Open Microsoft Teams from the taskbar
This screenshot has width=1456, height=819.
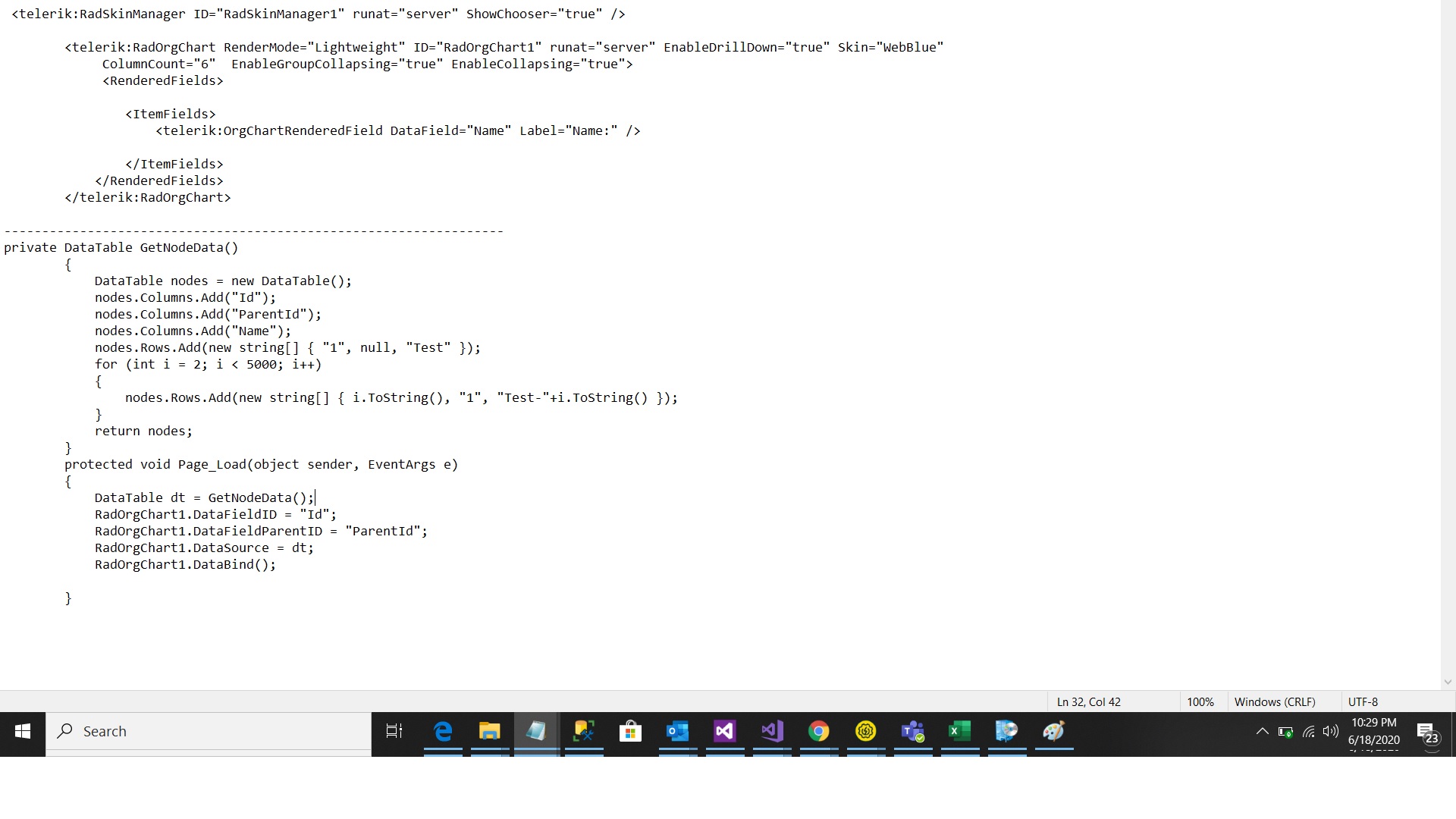pos(912,732)
